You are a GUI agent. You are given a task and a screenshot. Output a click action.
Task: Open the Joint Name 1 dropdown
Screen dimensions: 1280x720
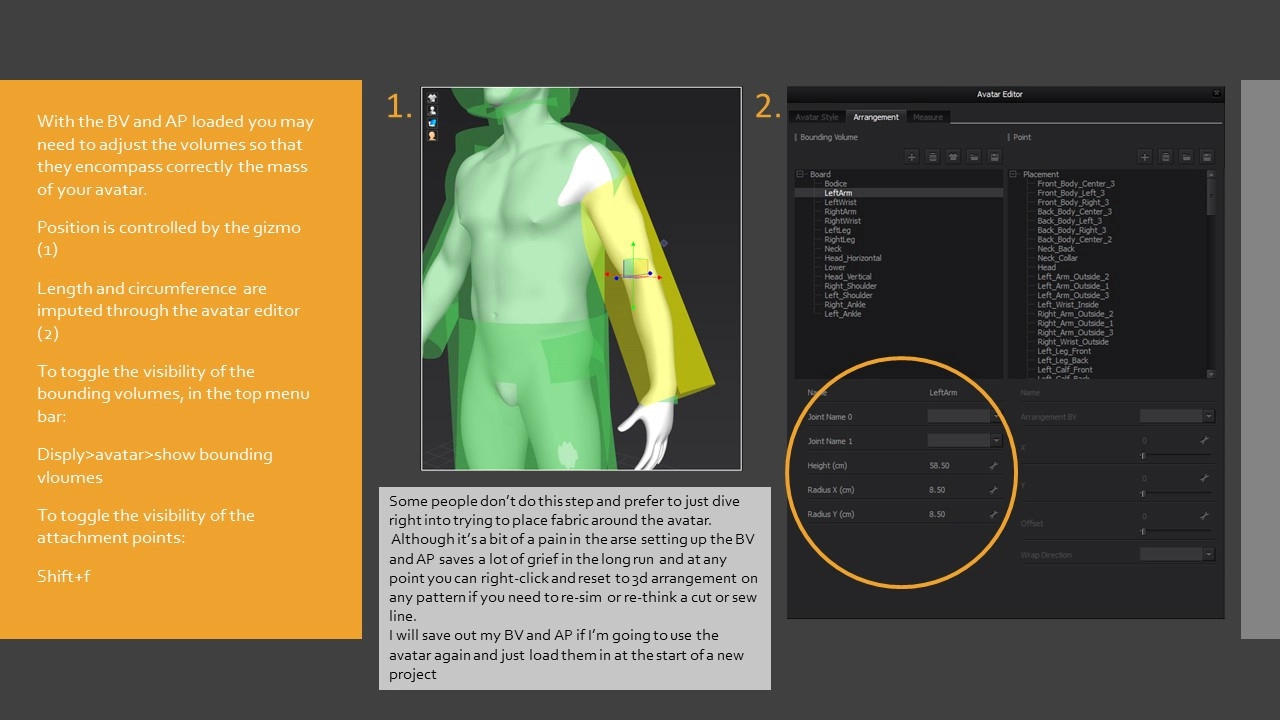click(996, 441)
